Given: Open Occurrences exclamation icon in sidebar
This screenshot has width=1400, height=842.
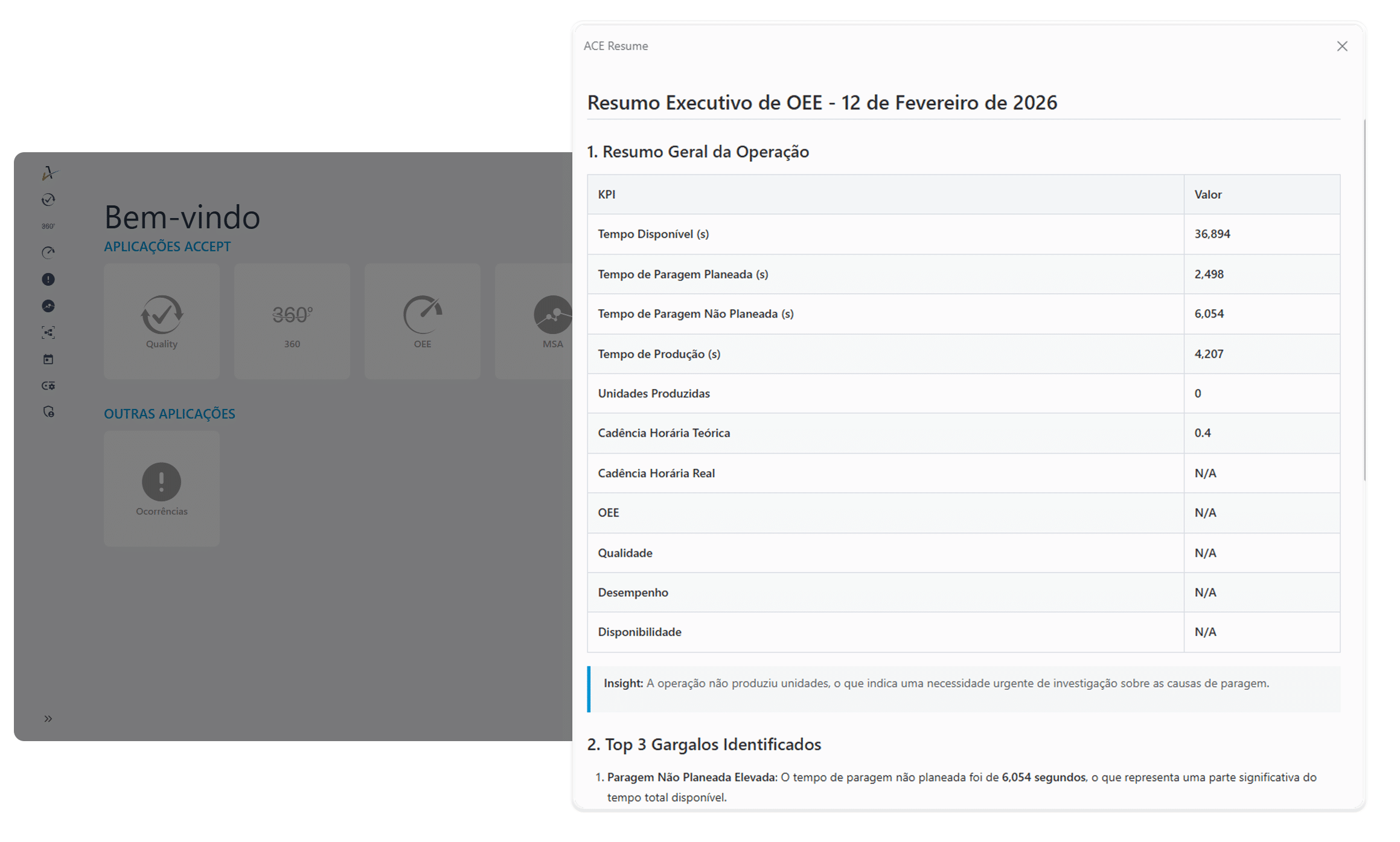Looking at the screenshot, I should pyautogui.click(x=48, y=279).
